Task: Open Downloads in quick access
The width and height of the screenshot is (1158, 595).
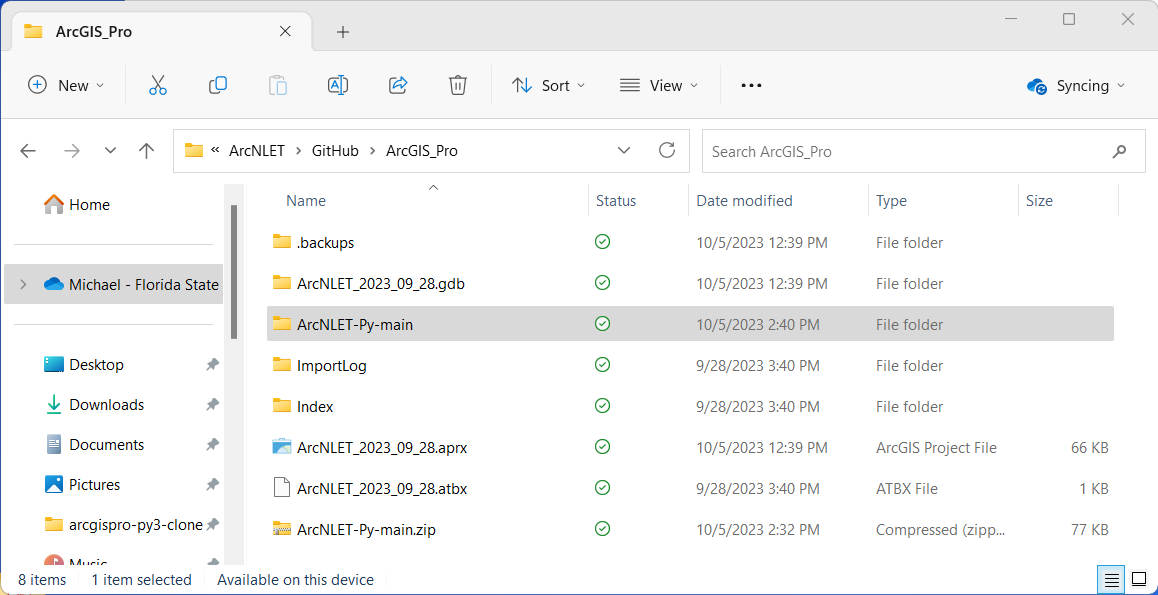Action: click(94, 405)
